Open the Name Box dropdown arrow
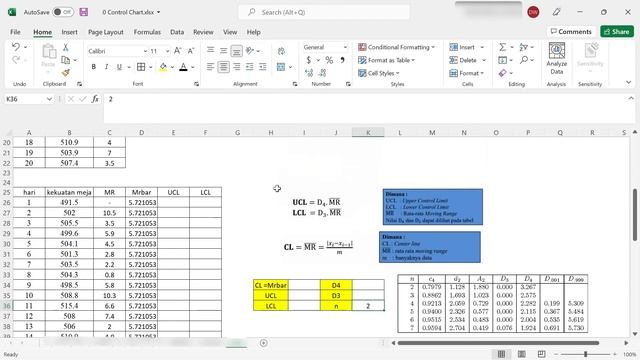Screen dimensions: 640x360 tap(49, 99)
